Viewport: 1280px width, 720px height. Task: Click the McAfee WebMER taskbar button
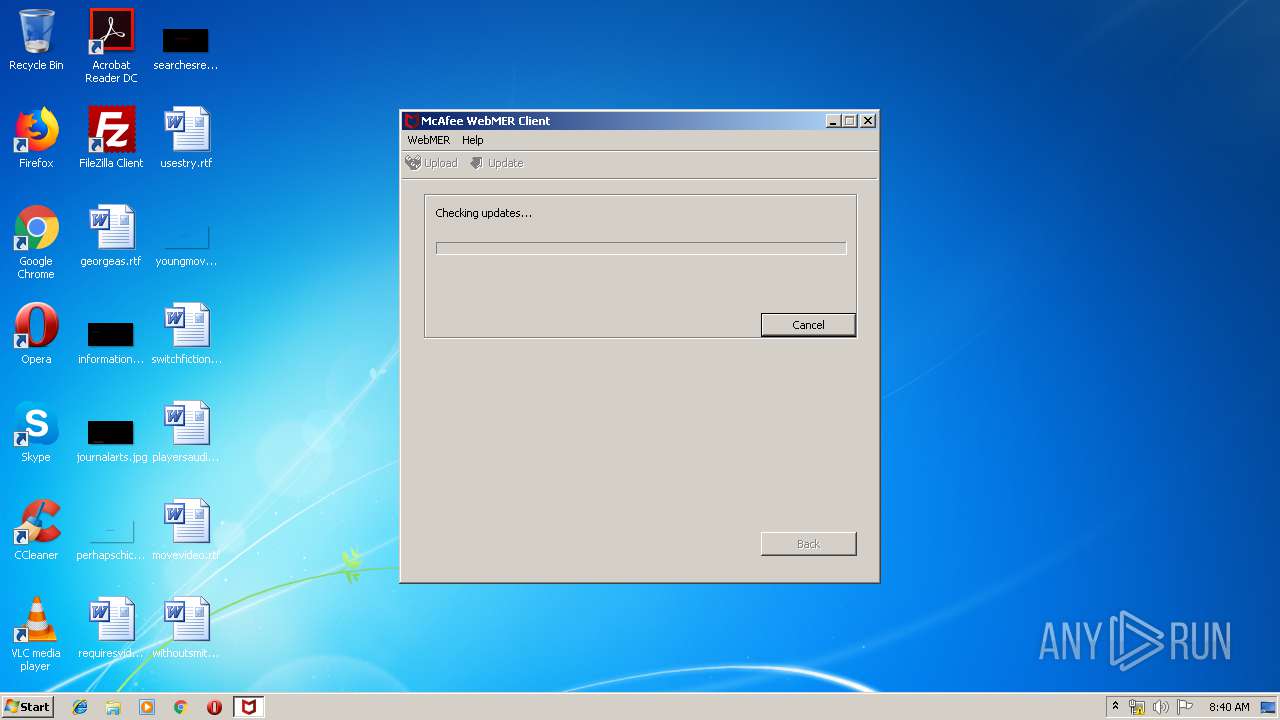[x=248, y=707]
